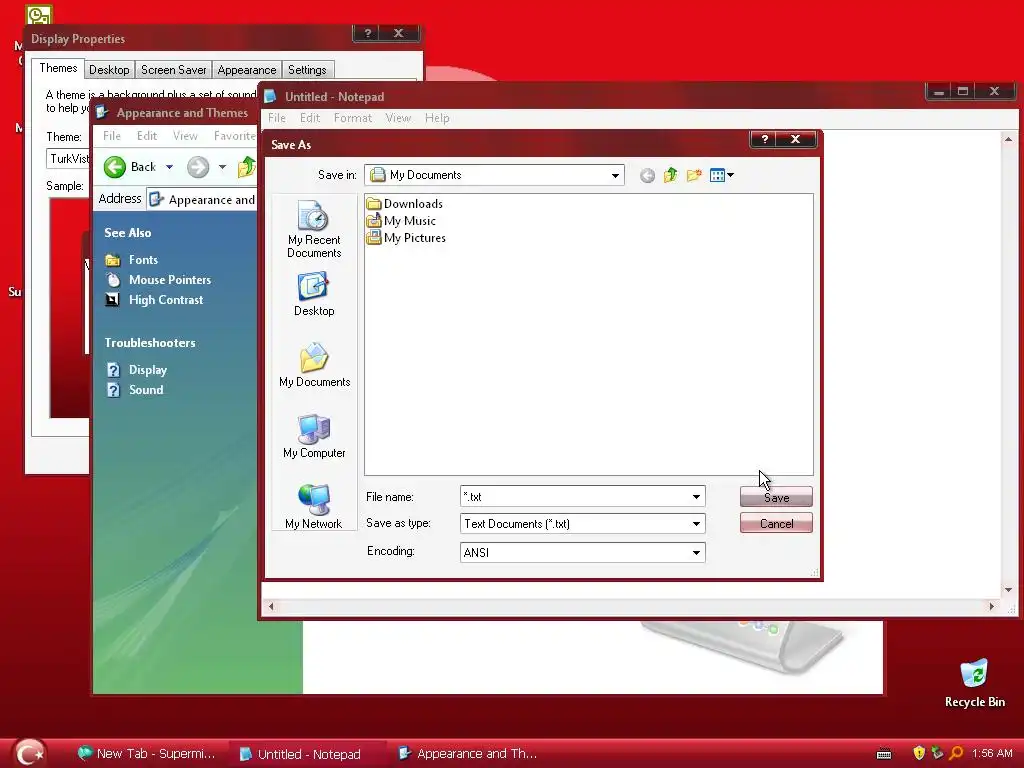Viewport: 1024px width, 768px height.
Task: Click the Save button
Action: point(776,497)
